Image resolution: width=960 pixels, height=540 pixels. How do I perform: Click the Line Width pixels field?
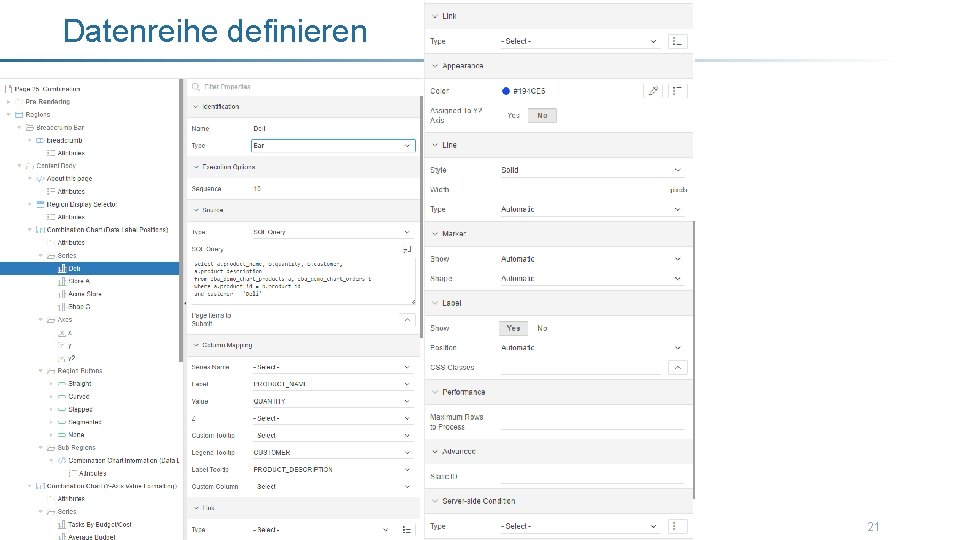pyautogui.click(x=584, y=190)
